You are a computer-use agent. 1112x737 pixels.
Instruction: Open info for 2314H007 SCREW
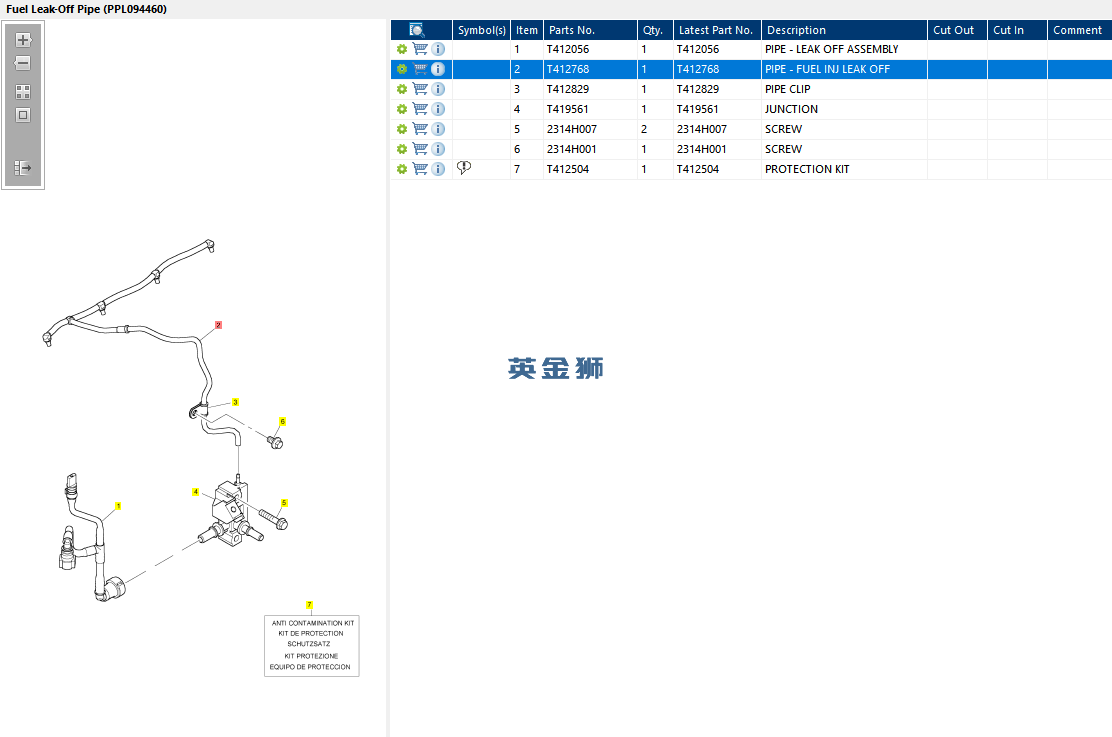438,128
